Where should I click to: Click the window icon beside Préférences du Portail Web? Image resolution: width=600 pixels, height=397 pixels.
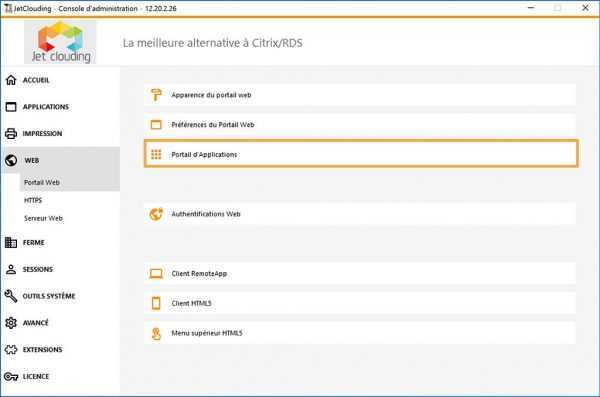coord(156,125)
